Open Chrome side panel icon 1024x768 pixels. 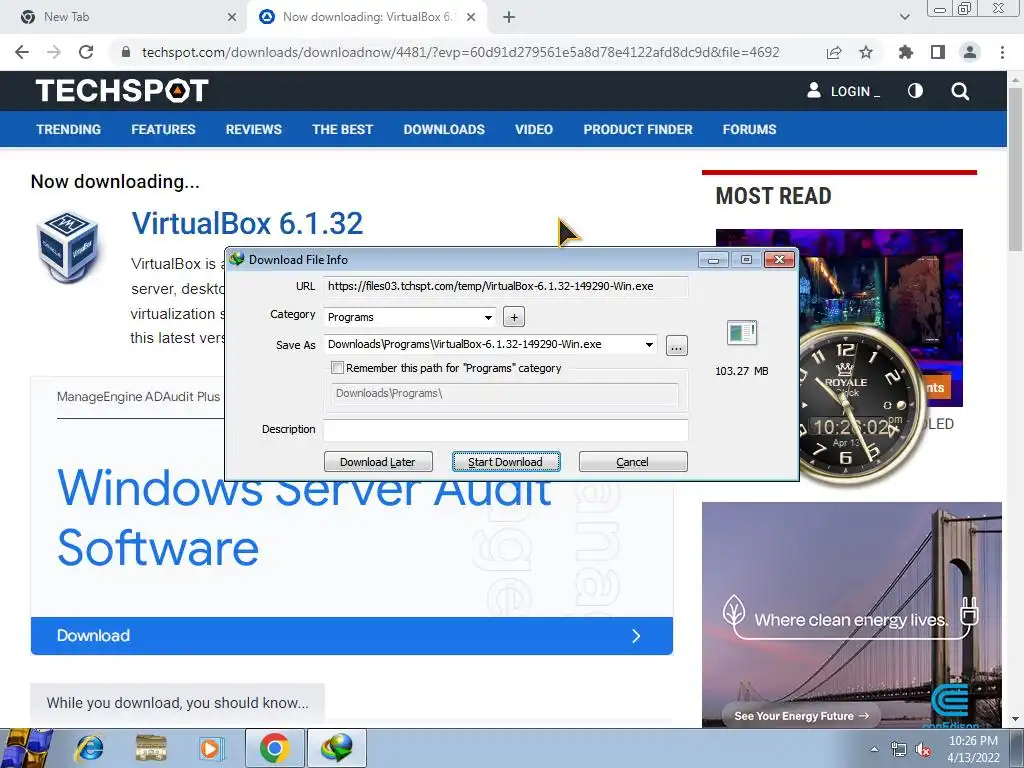click(938, 52)
